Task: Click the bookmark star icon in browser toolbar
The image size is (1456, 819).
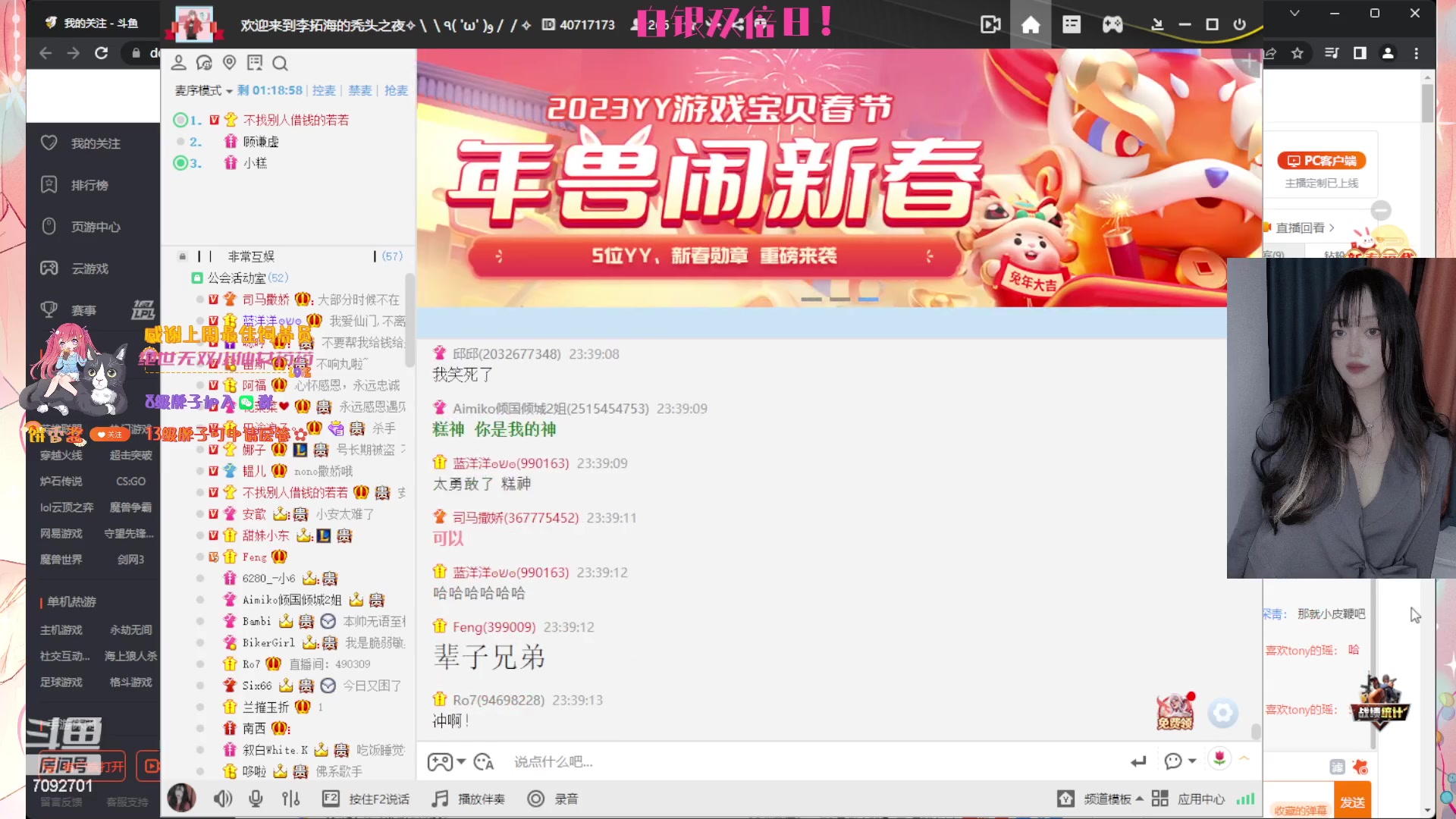Action: (x=1298, y=53)
